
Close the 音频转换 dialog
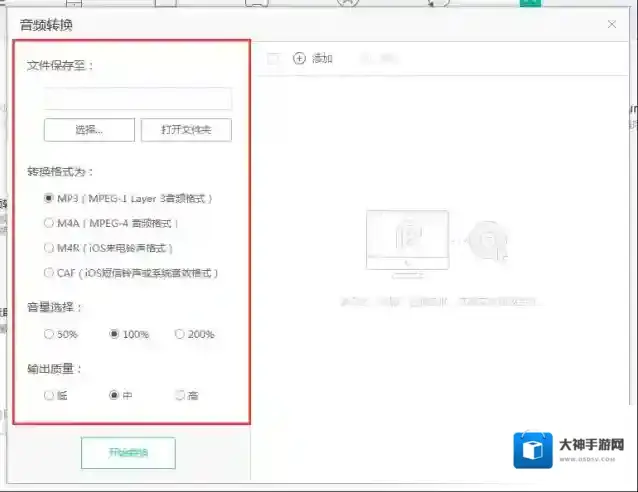(612, 24)
